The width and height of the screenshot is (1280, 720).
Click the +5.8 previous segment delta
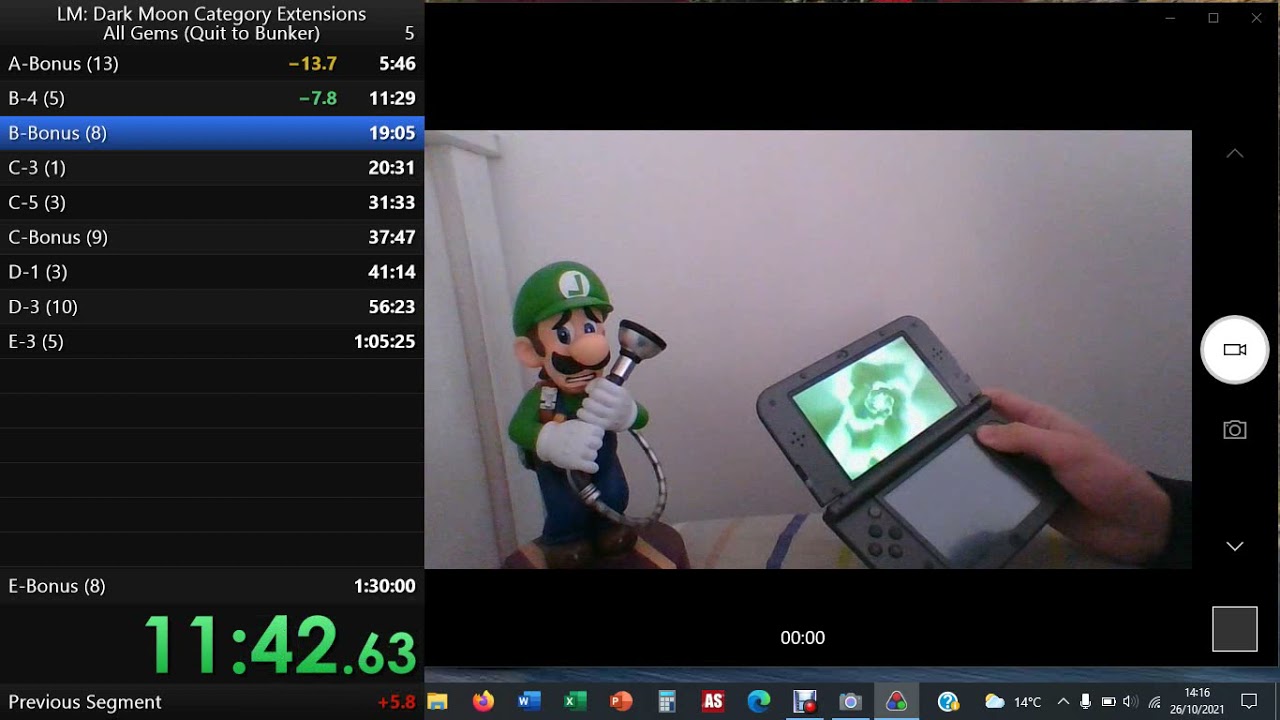pyautogui.click(x=396, y=702)
